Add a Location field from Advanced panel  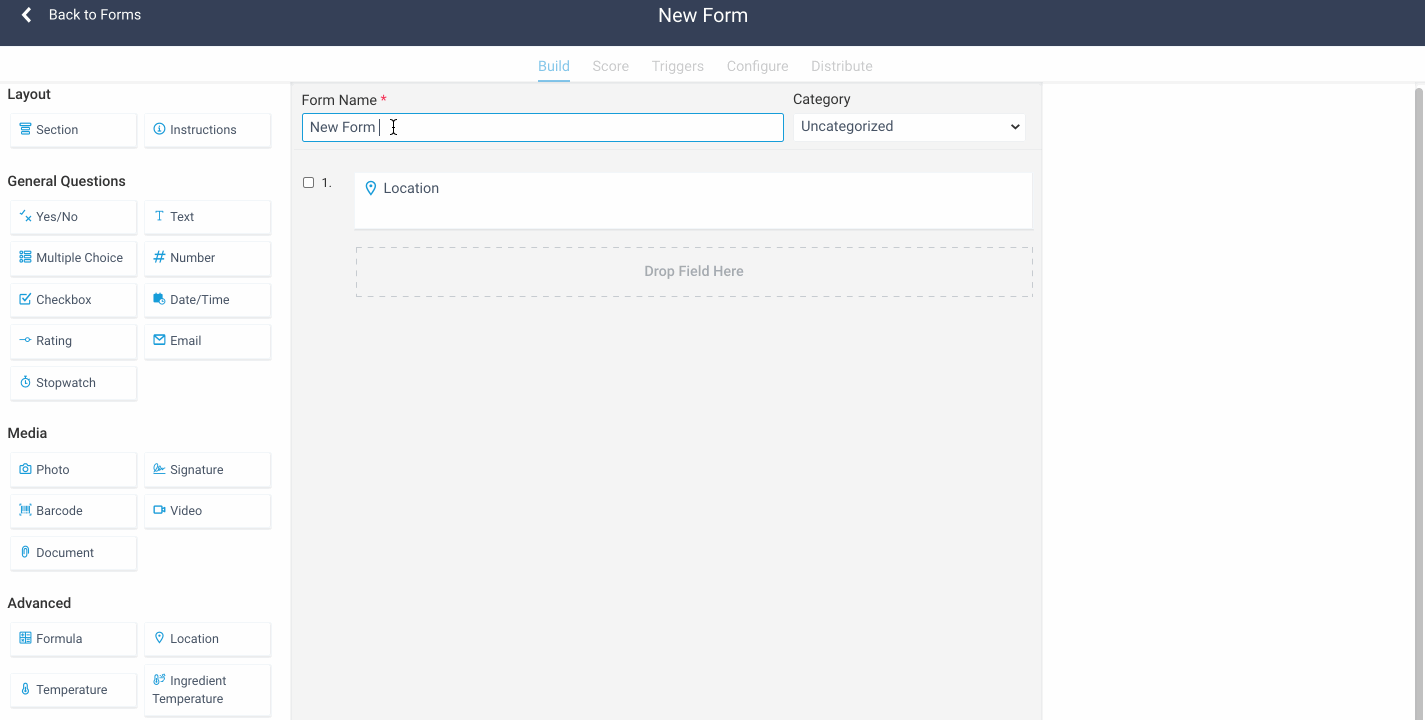coord(207,639)
